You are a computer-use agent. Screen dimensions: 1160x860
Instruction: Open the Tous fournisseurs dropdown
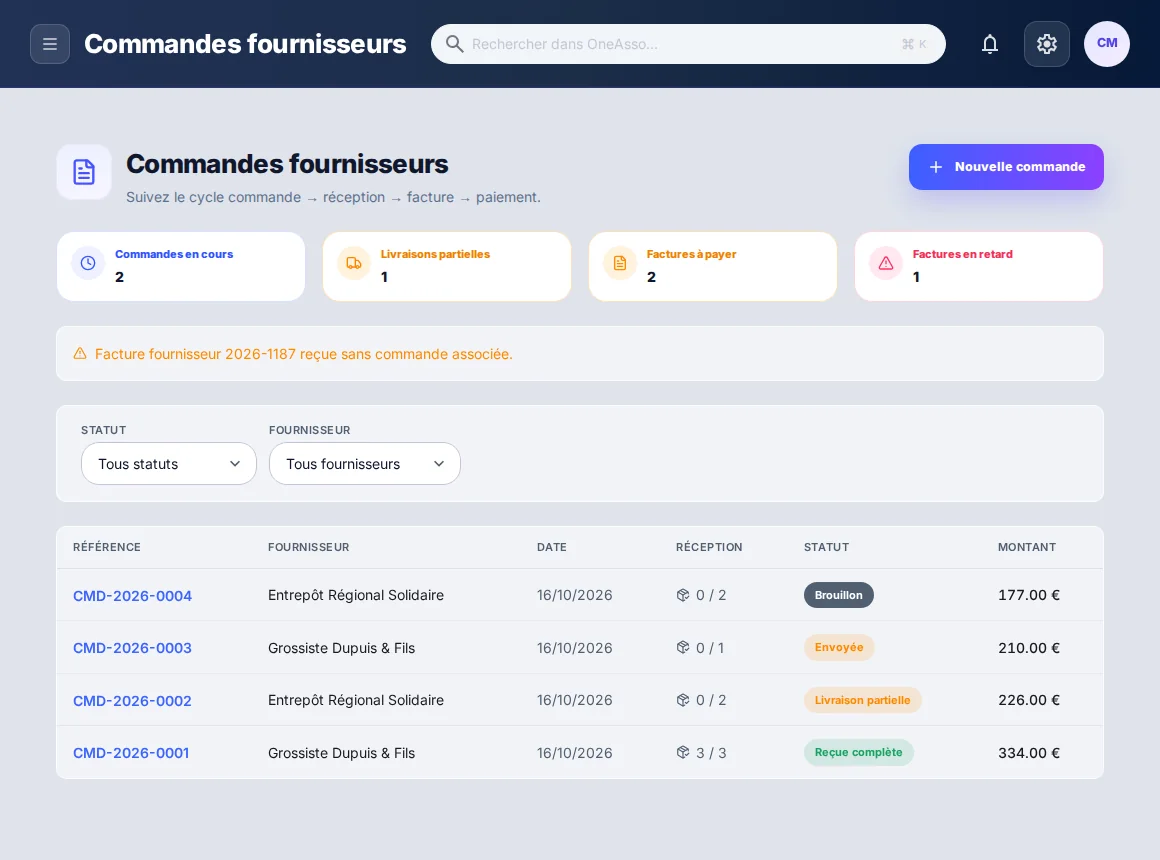365,464
